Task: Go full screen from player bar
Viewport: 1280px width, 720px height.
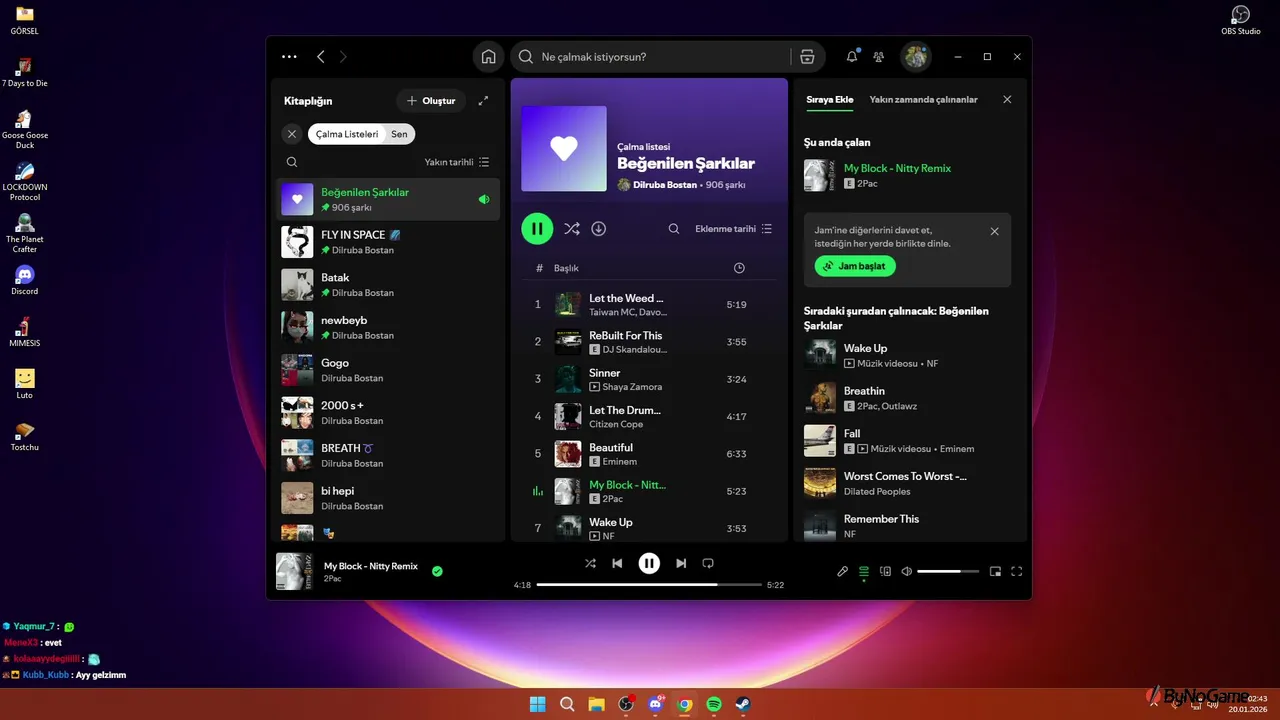Action: 1017,572
